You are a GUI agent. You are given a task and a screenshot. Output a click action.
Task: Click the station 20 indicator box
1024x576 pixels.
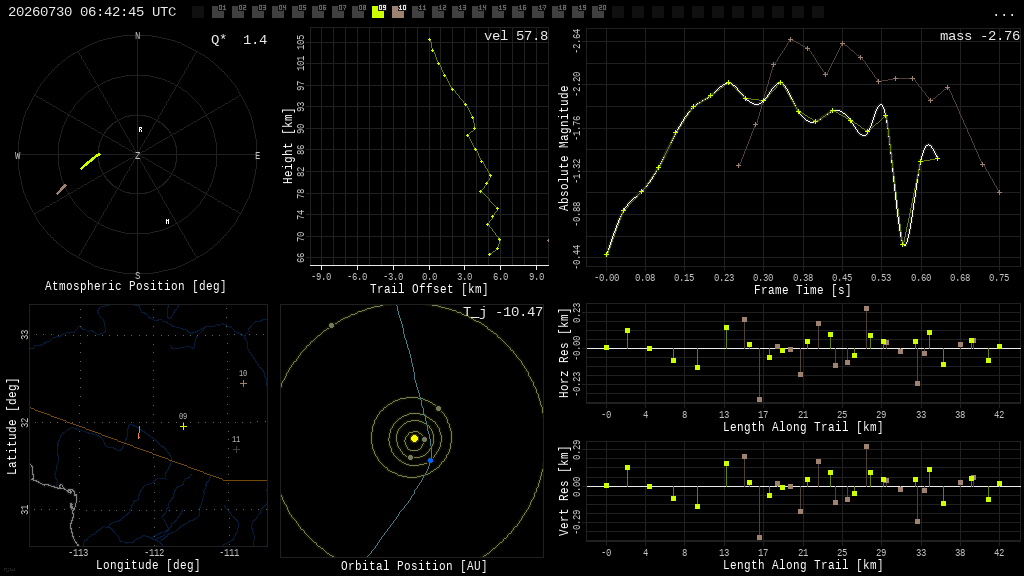(598, 12)
